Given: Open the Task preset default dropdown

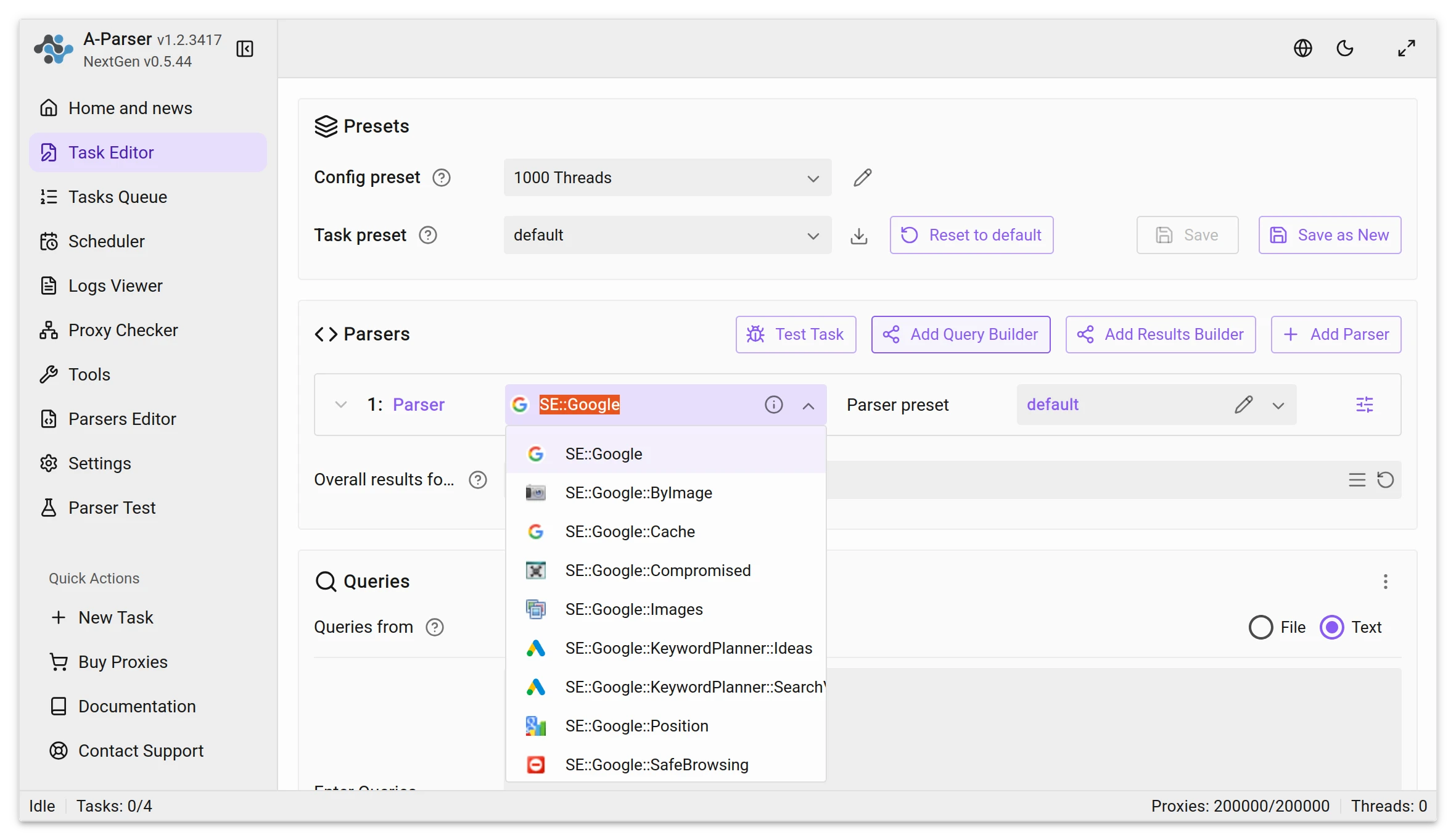Looking at the screenshot, I should [667, 235].
